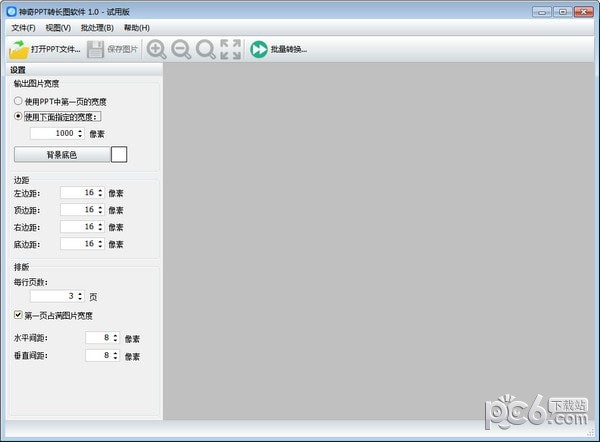
Task: Click the Save image floppy disk icon
Action: pos(96,49)
